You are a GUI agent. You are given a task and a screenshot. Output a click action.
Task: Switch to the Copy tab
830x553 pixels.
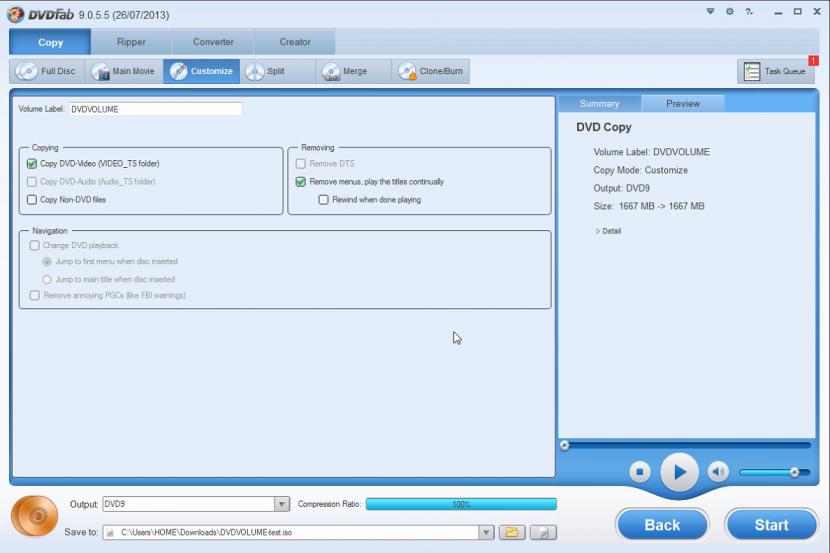[x=50, y=42]
